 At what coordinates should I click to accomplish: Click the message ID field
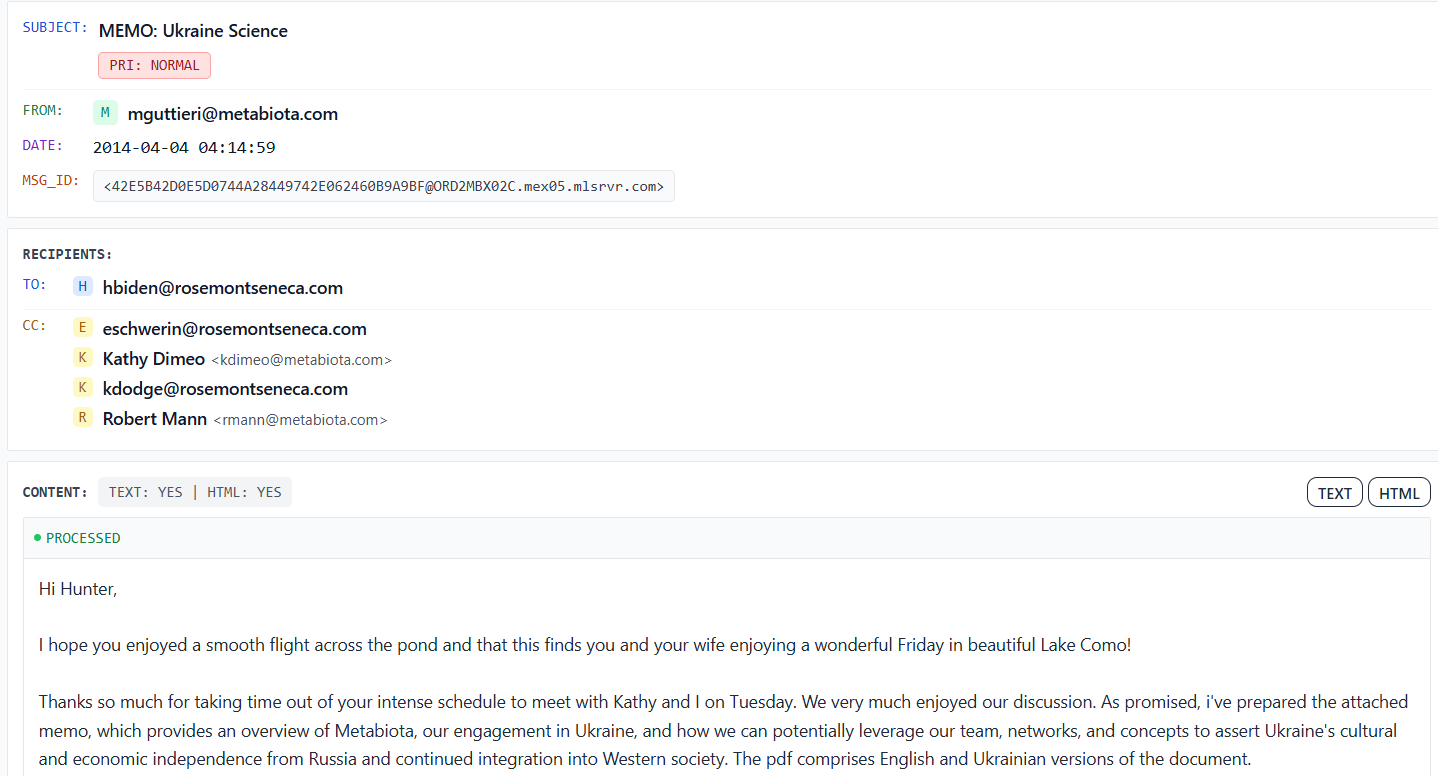384,186
